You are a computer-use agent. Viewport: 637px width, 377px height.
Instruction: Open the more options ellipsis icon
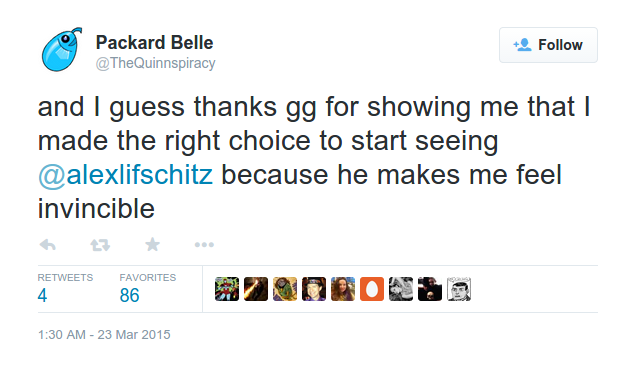pos(204,245)
